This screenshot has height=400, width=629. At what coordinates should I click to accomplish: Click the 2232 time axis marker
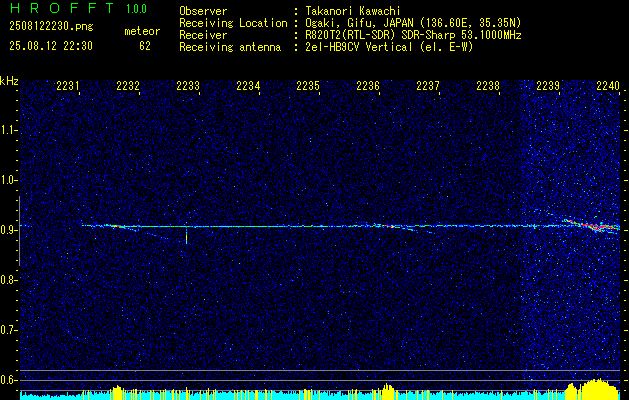pyautogui.click(x=128, y=85)
